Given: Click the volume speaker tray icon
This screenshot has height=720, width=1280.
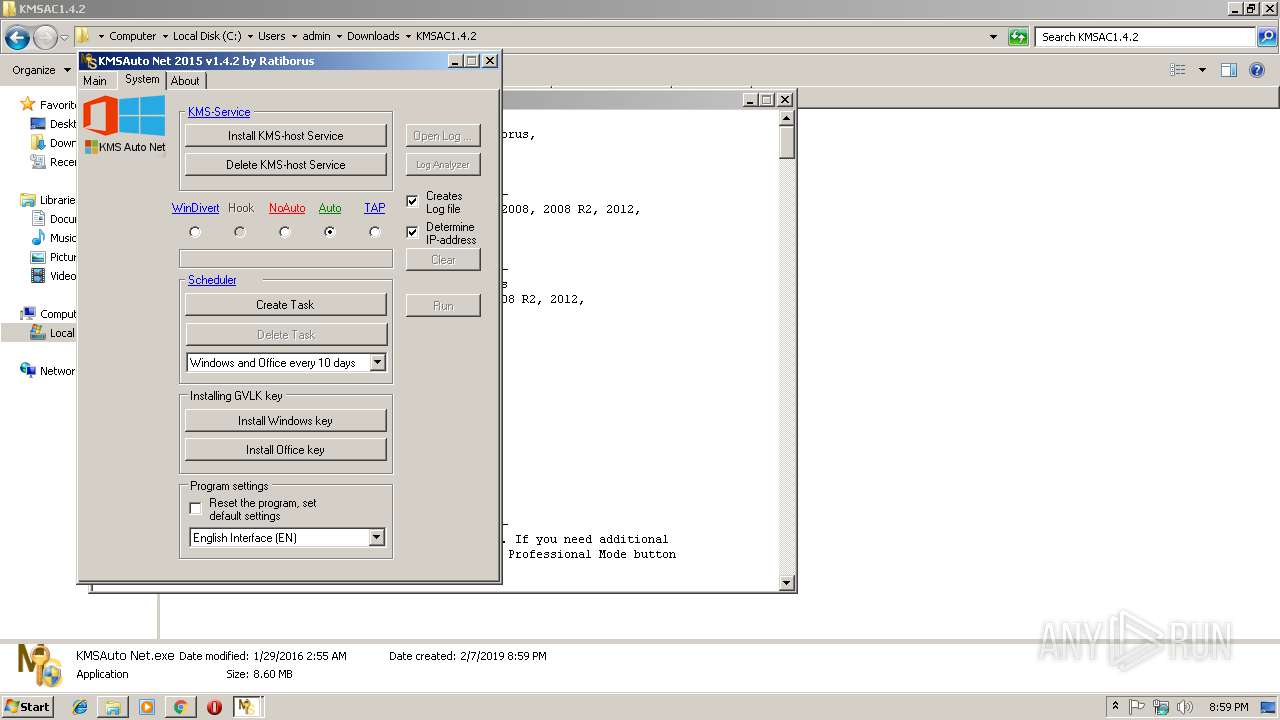Looking at the screenshot, I should click(1186, 707).
